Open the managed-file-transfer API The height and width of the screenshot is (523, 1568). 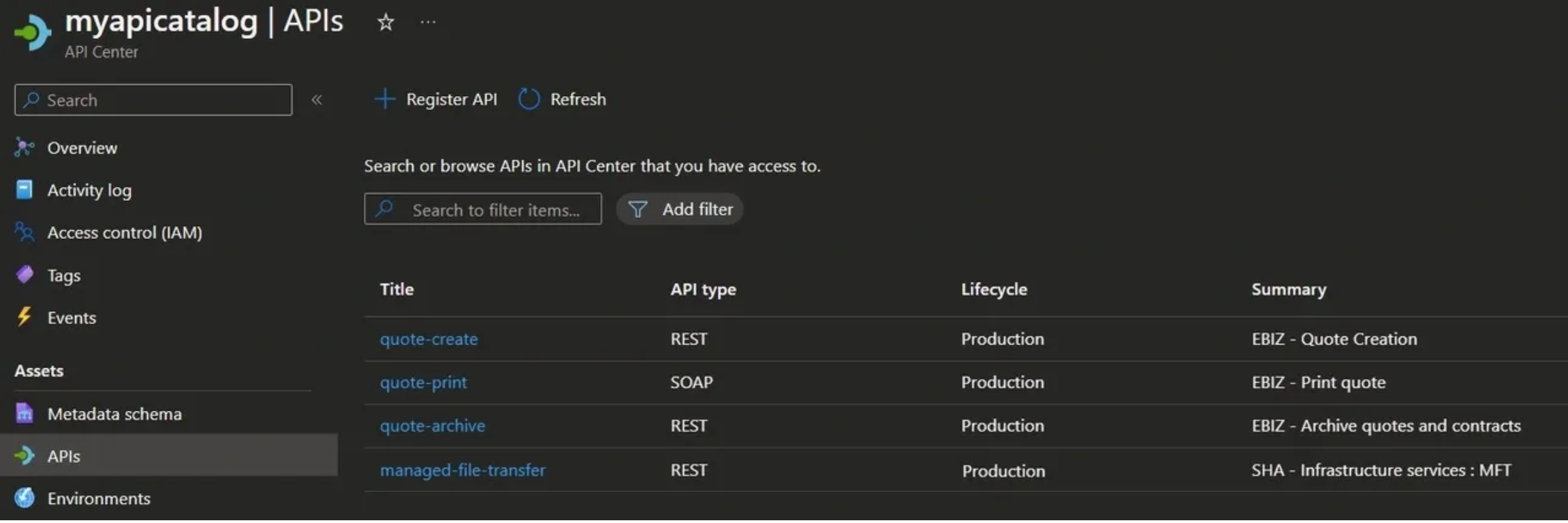(x=462, y=470)
